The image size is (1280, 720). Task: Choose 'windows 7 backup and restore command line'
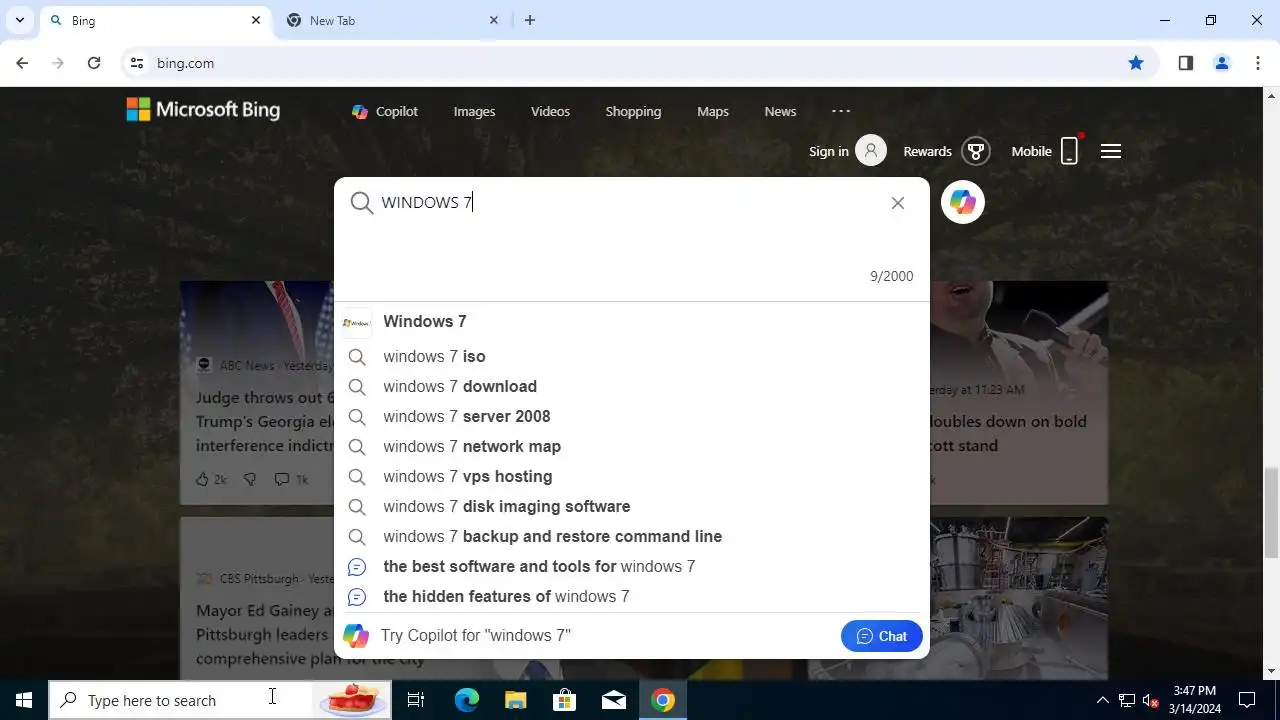pos(632,536)
